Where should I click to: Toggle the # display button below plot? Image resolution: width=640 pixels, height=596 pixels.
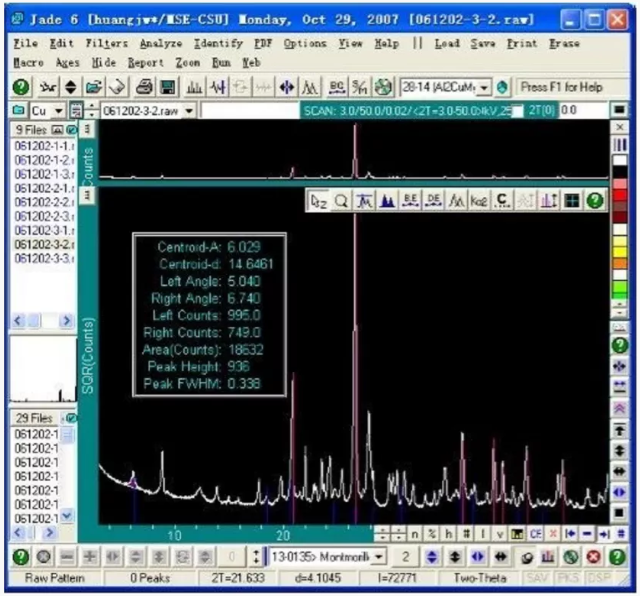(466, 534)
